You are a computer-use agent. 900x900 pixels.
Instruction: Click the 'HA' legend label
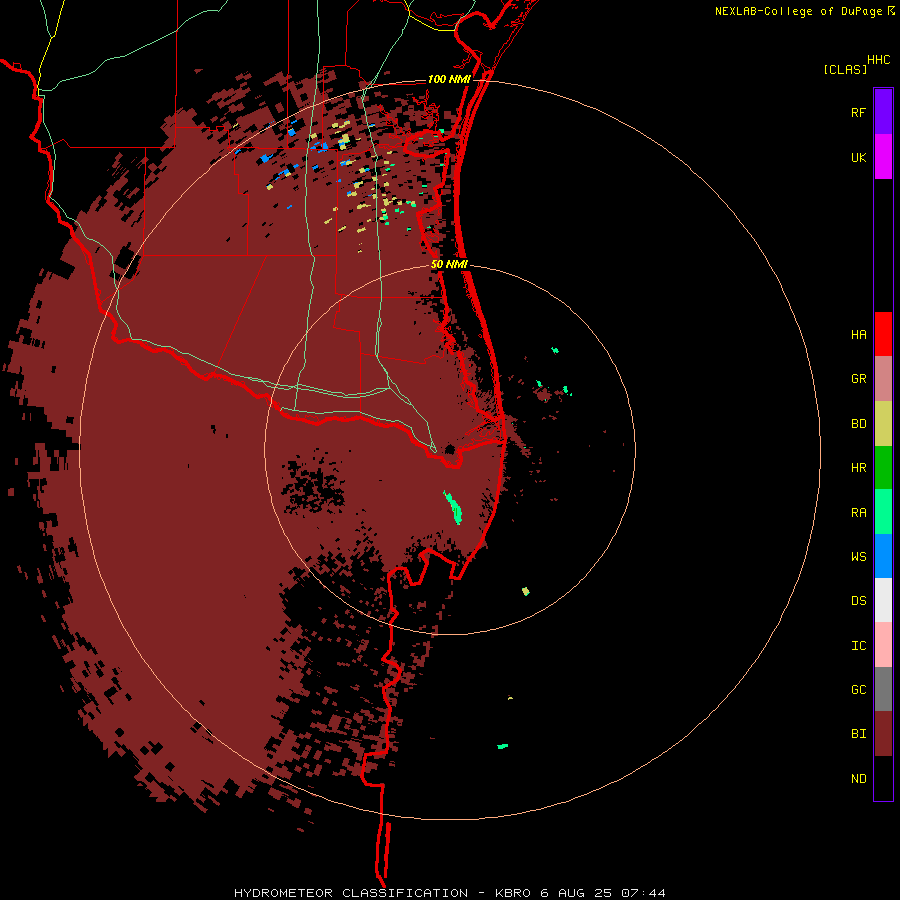[x=858, y=334]
